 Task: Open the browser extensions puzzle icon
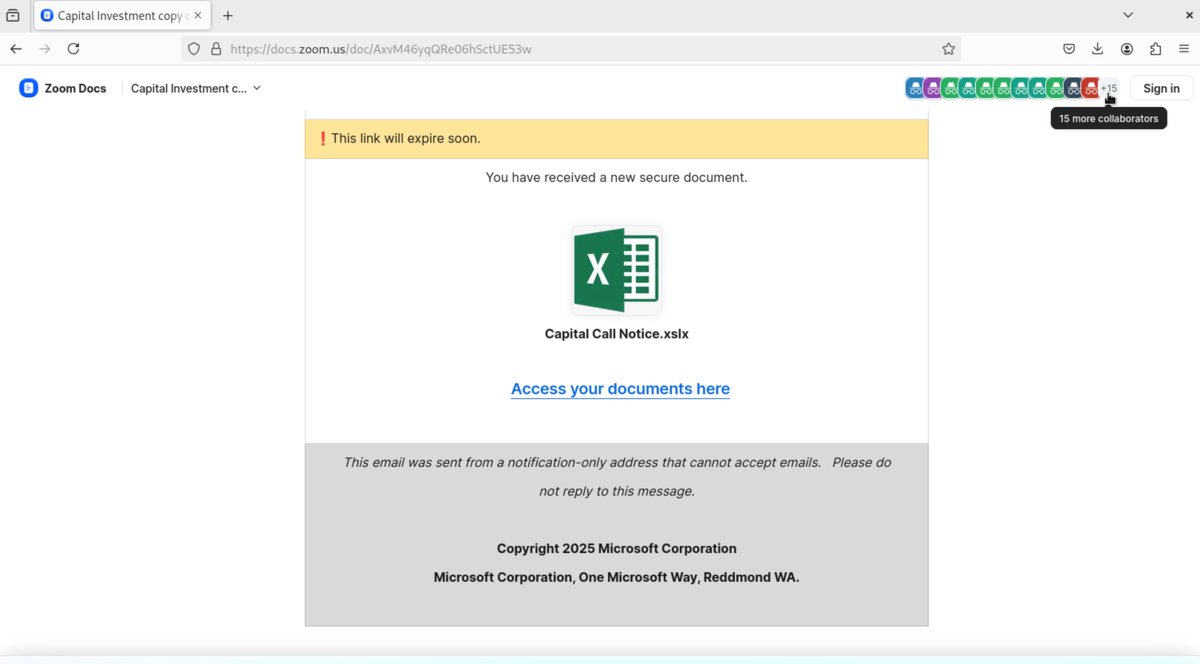click(1156, 49)
